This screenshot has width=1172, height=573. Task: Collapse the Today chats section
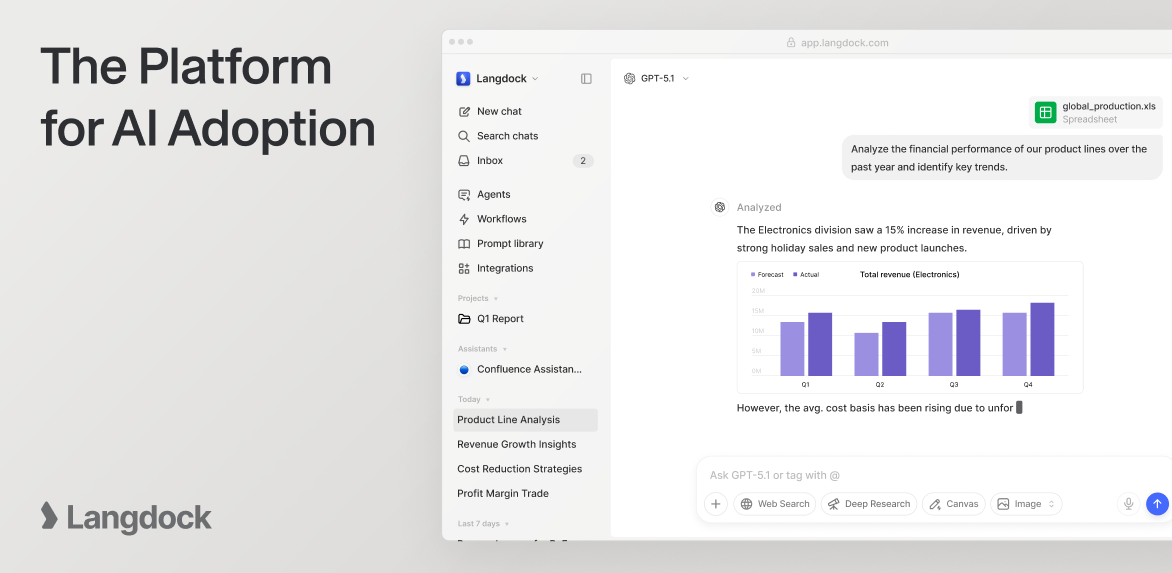(x=474, y=400)
